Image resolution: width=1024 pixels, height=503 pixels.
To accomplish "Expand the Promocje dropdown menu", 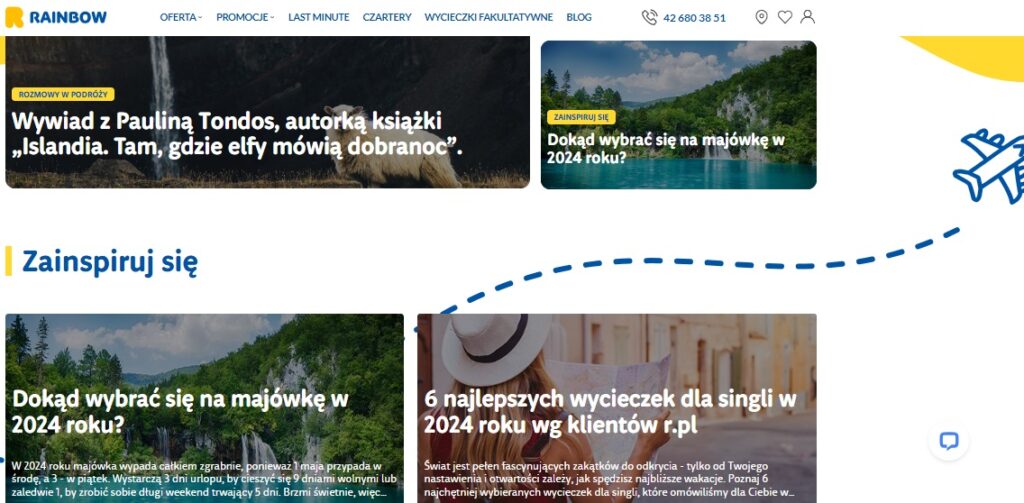I will (246, 18).
